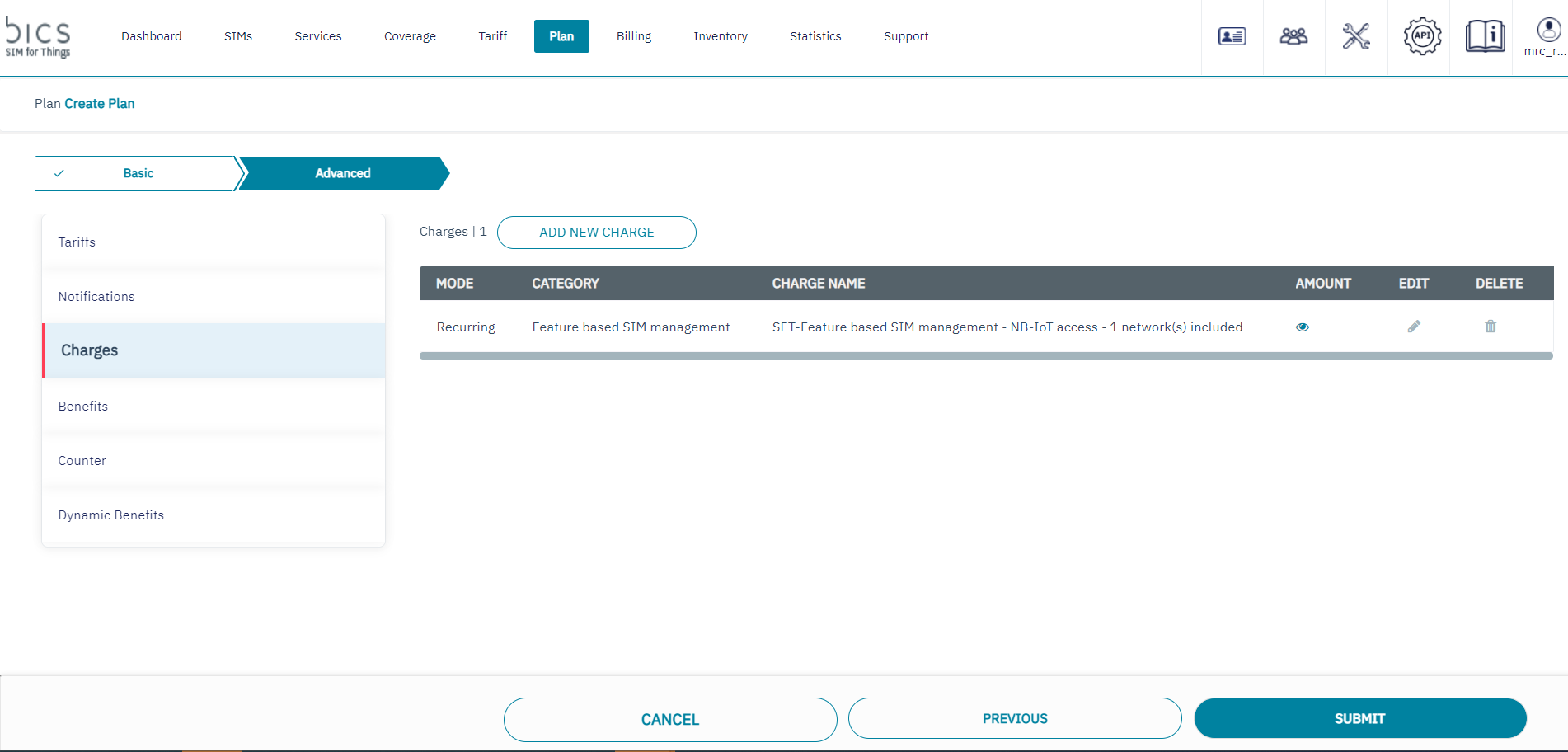View charge amount via eye icon
This screenshot has width=1568, height=752.
tap(1303, 327)
